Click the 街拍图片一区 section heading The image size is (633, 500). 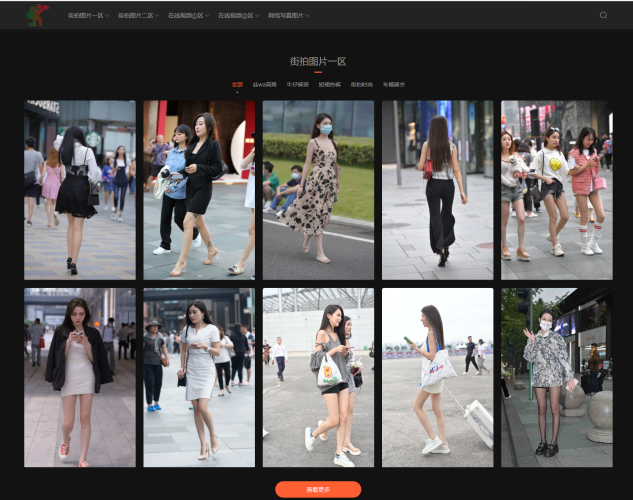pyautogui.click(x=318, y=61)
